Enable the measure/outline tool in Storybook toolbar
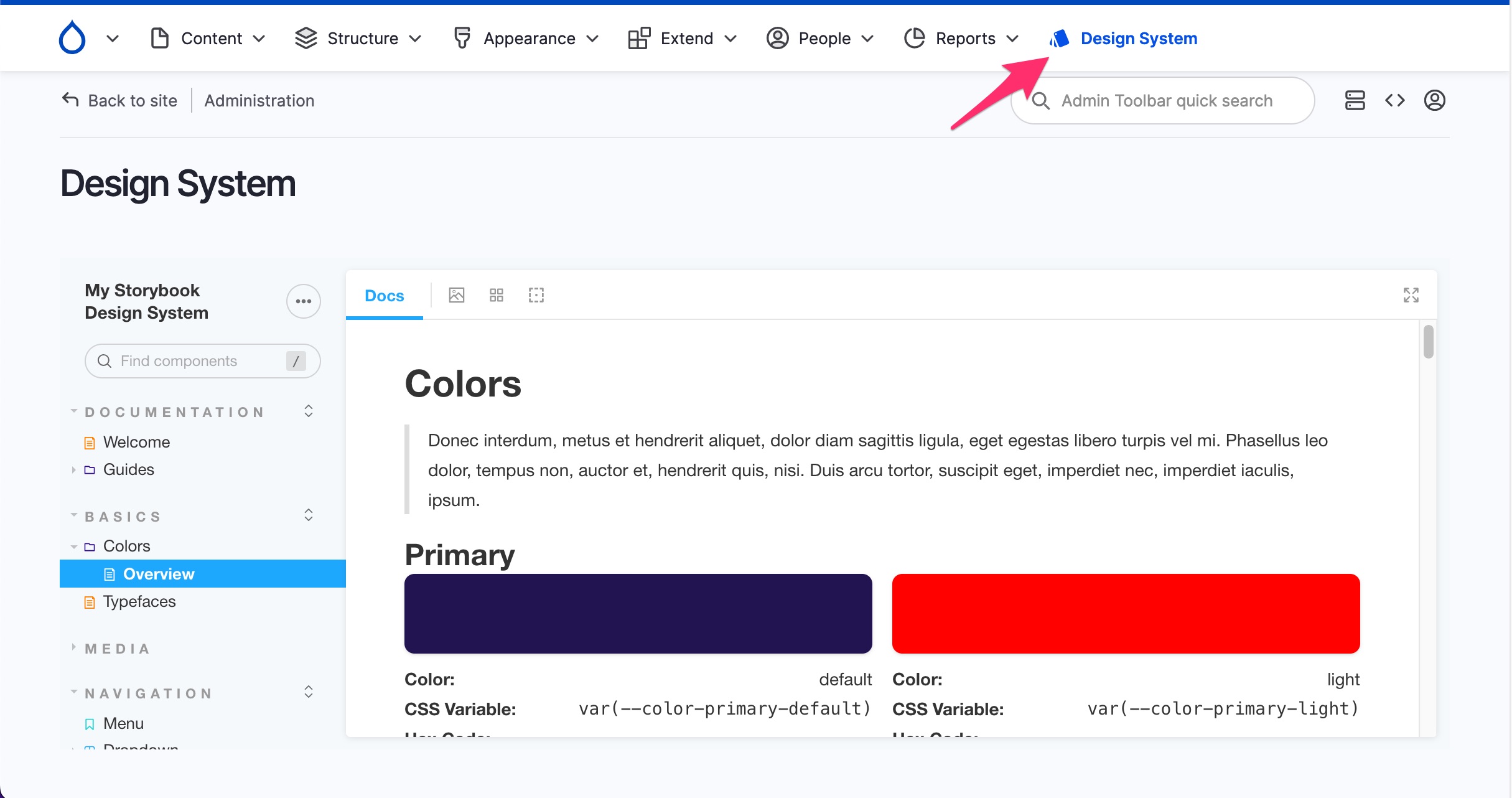Image resolution: width=1512 pixels, height=798 pixels. 536,295
